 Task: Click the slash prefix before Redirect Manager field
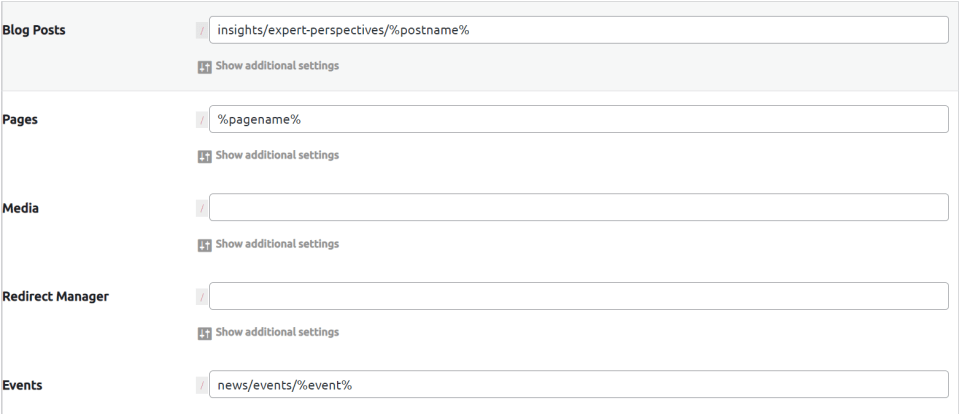click(x=203, y=296)
